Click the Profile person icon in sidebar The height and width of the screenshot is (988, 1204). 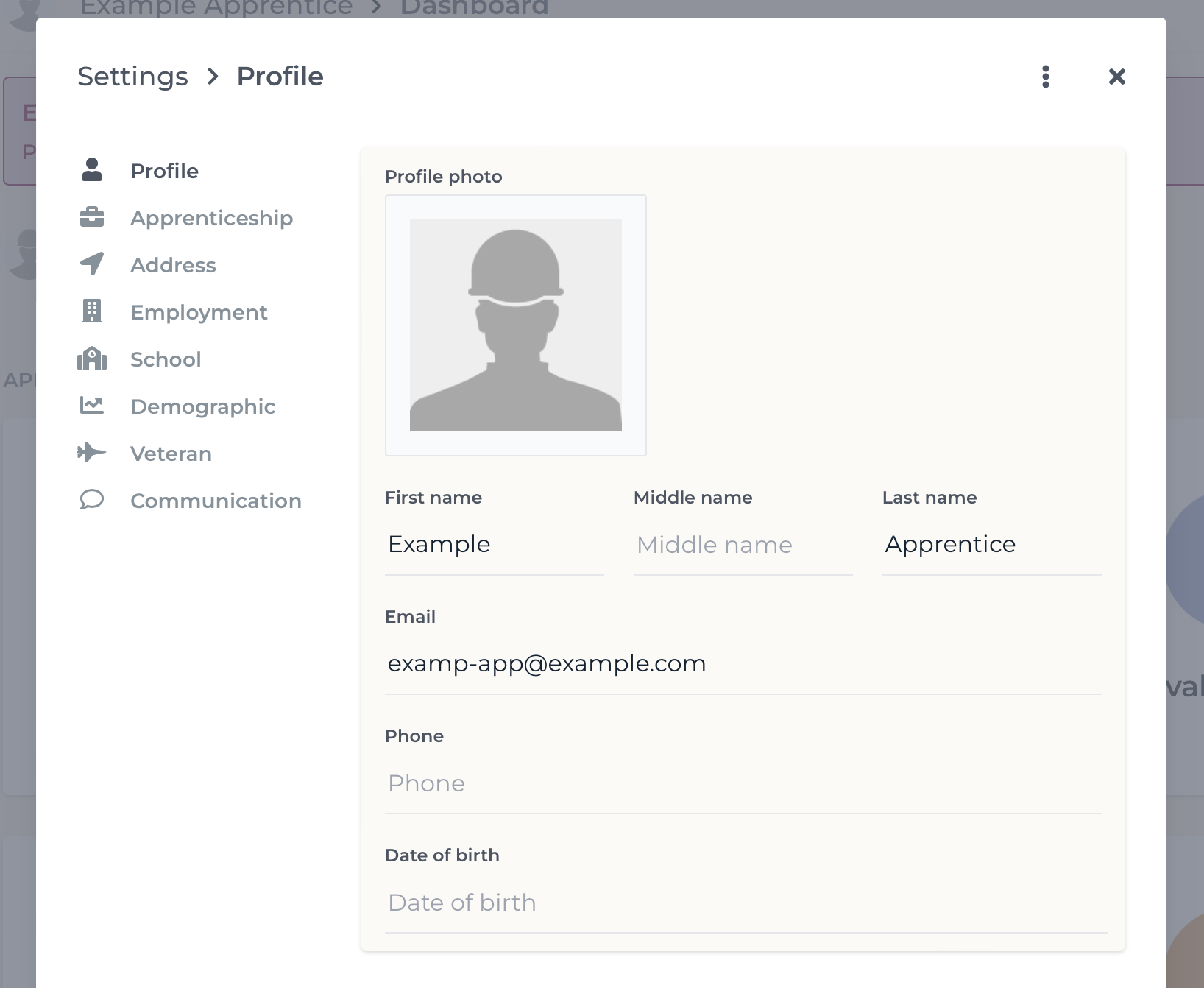click(92, 170)
